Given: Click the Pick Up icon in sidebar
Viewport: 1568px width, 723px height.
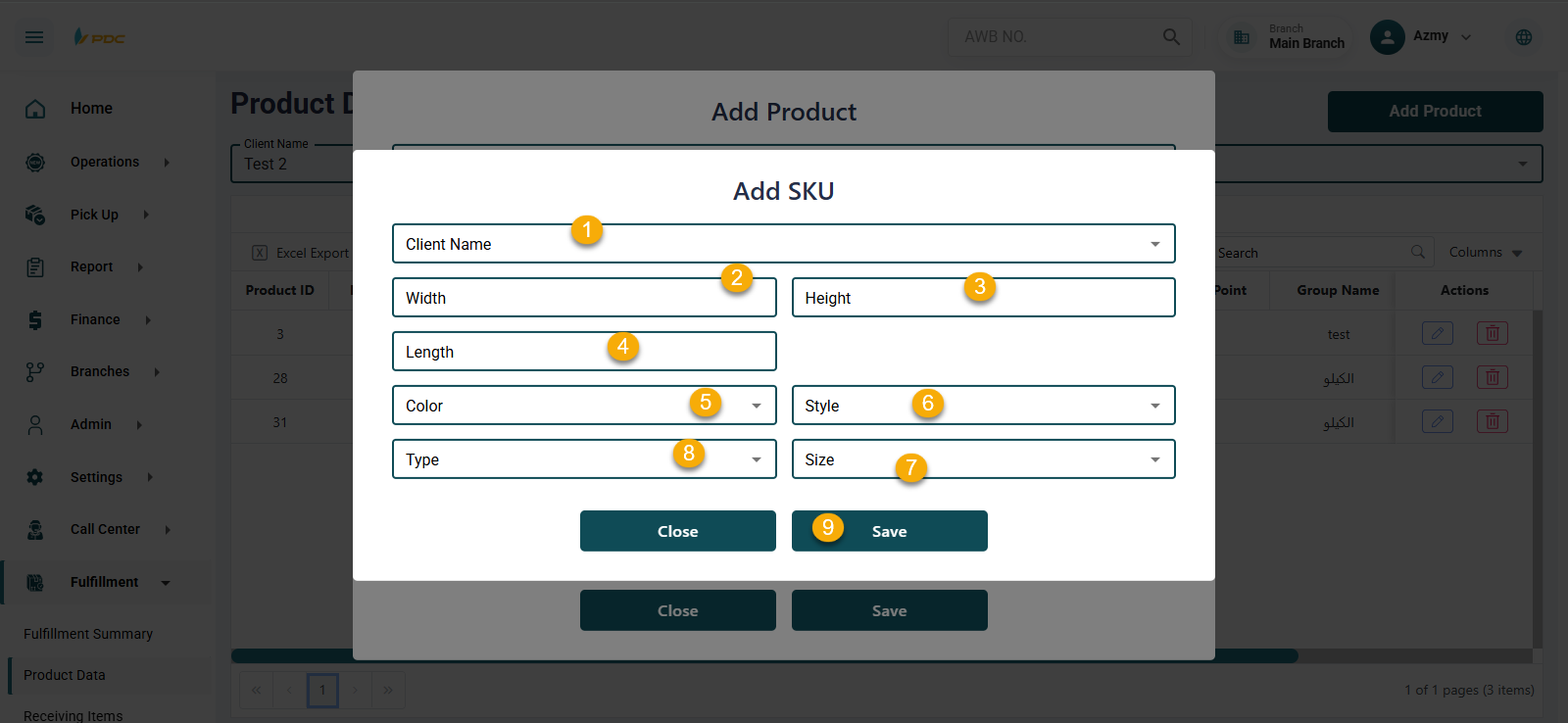Looking at the screenshot, I should (35, 215).
